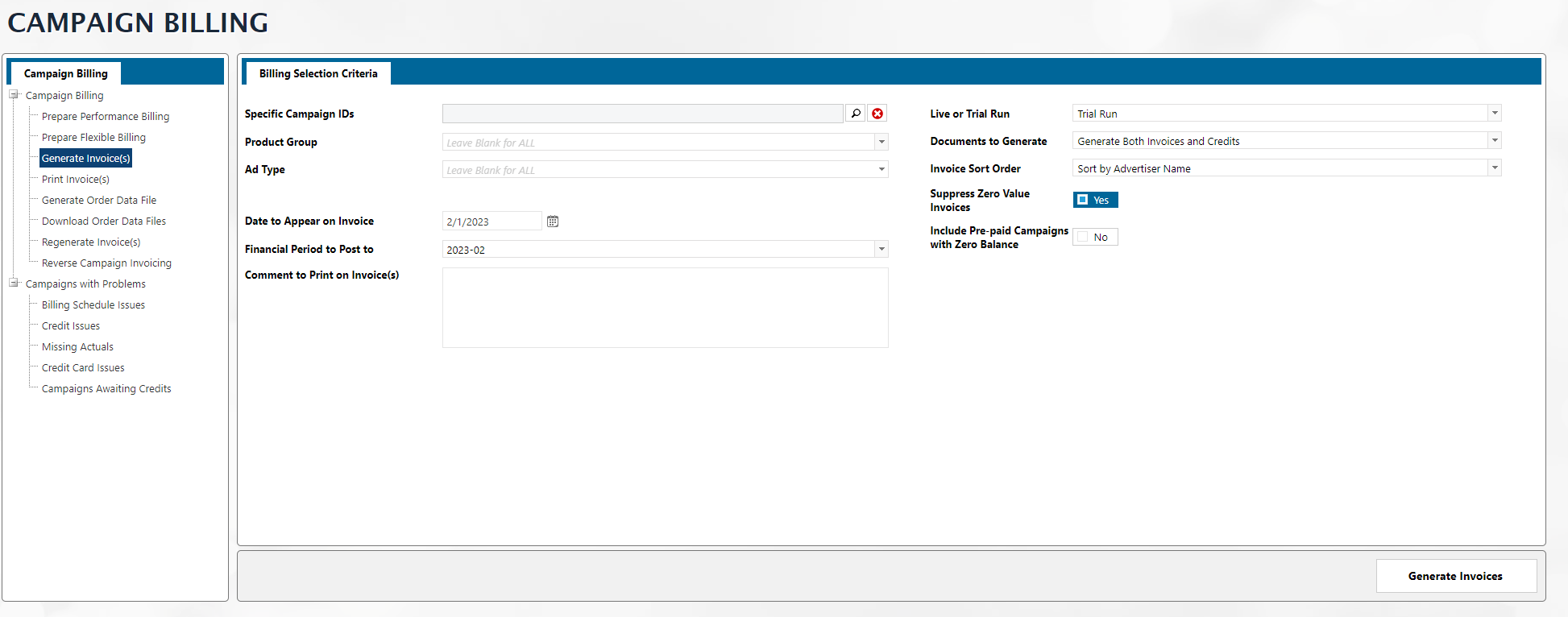
Task: Click the Comment to Print text area
Action: point(665,308)
